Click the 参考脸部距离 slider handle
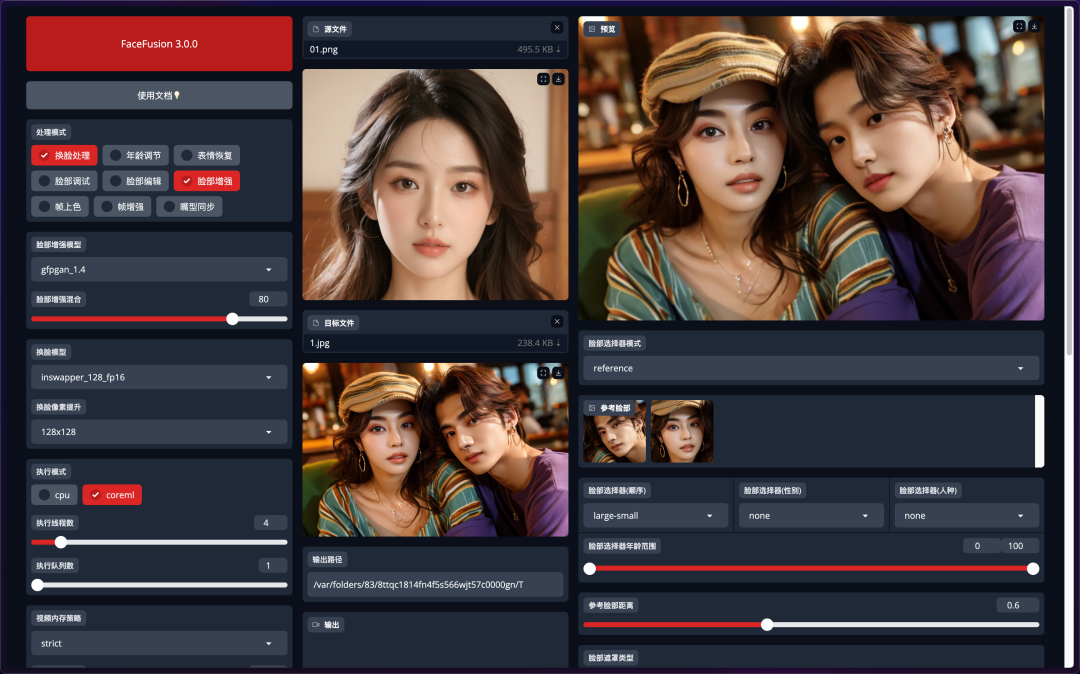Viewport: 1080px width, 674px height. tap(767, 625)
